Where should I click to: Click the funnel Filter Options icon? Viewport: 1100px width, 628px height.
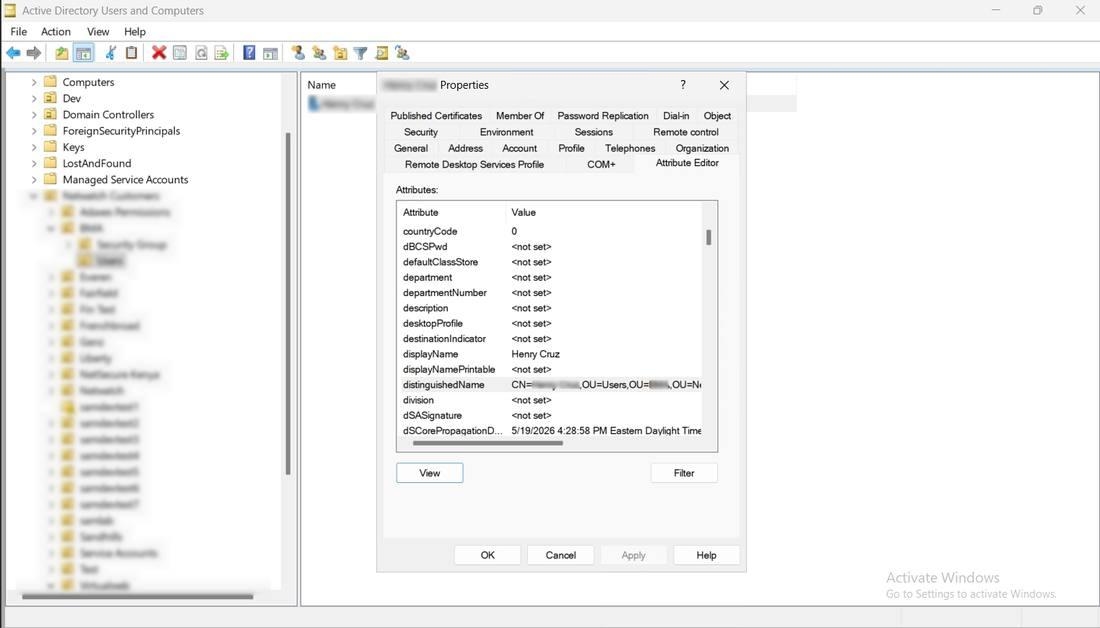(x=361, y=53)
